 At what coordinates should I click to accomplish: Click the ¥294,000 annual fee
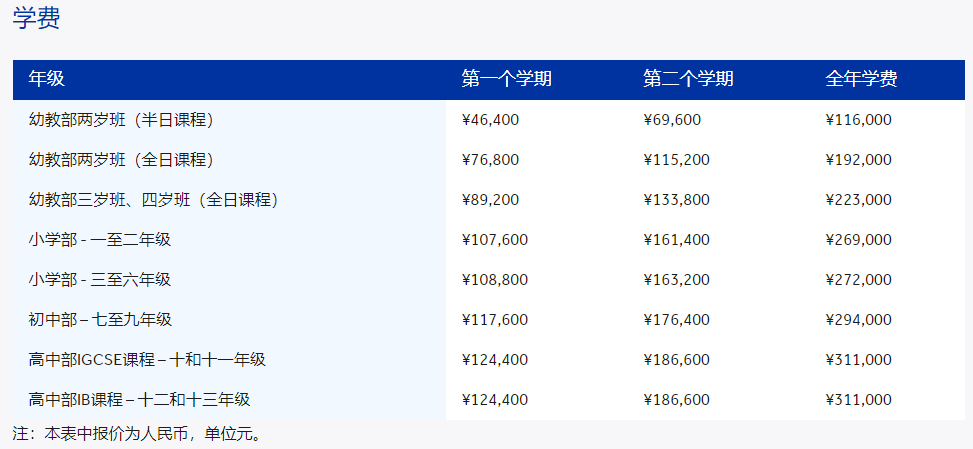858,320
